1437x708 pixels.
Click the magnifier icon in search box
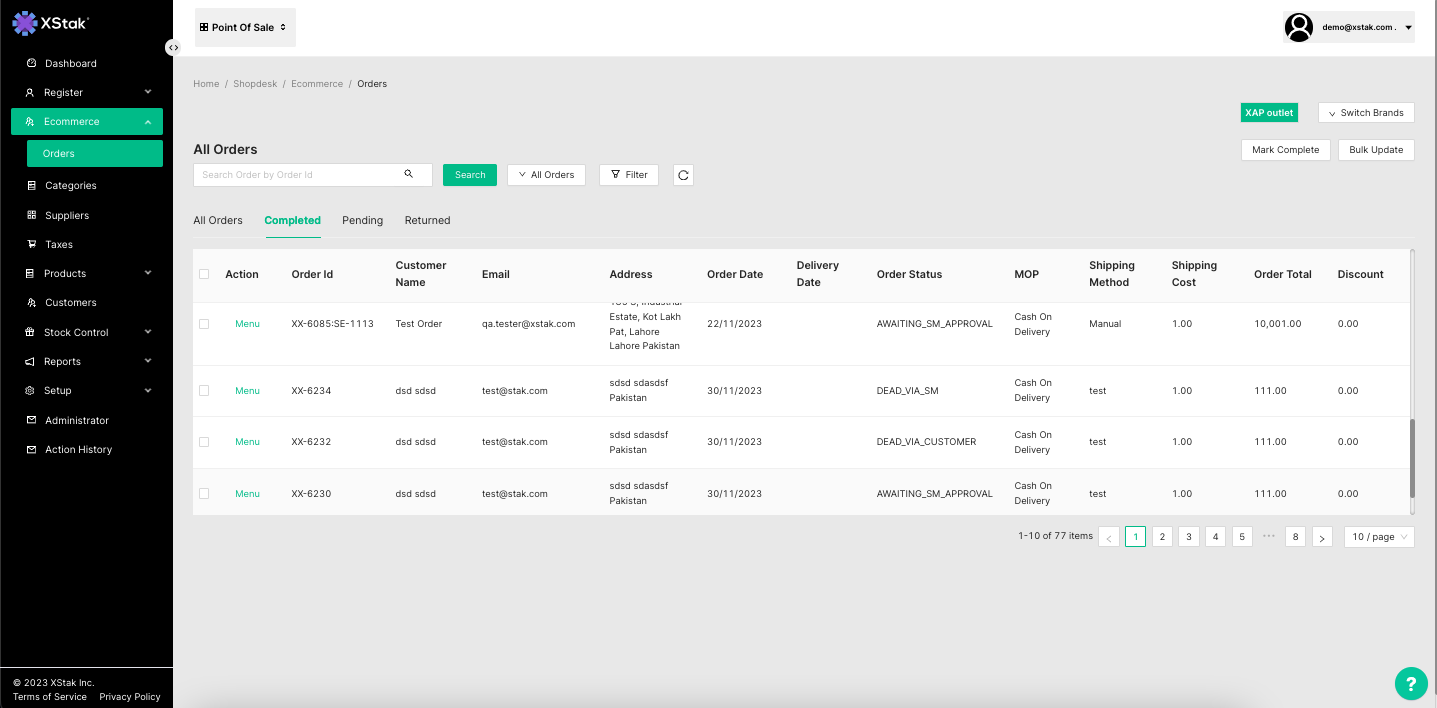(409, 174)
